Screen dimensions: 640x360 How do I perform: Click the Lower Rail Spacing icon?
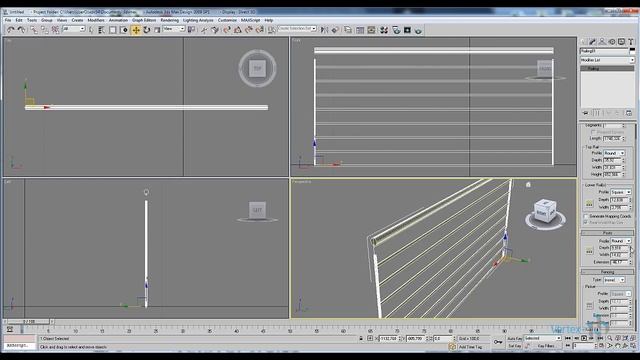click(589, 203)
